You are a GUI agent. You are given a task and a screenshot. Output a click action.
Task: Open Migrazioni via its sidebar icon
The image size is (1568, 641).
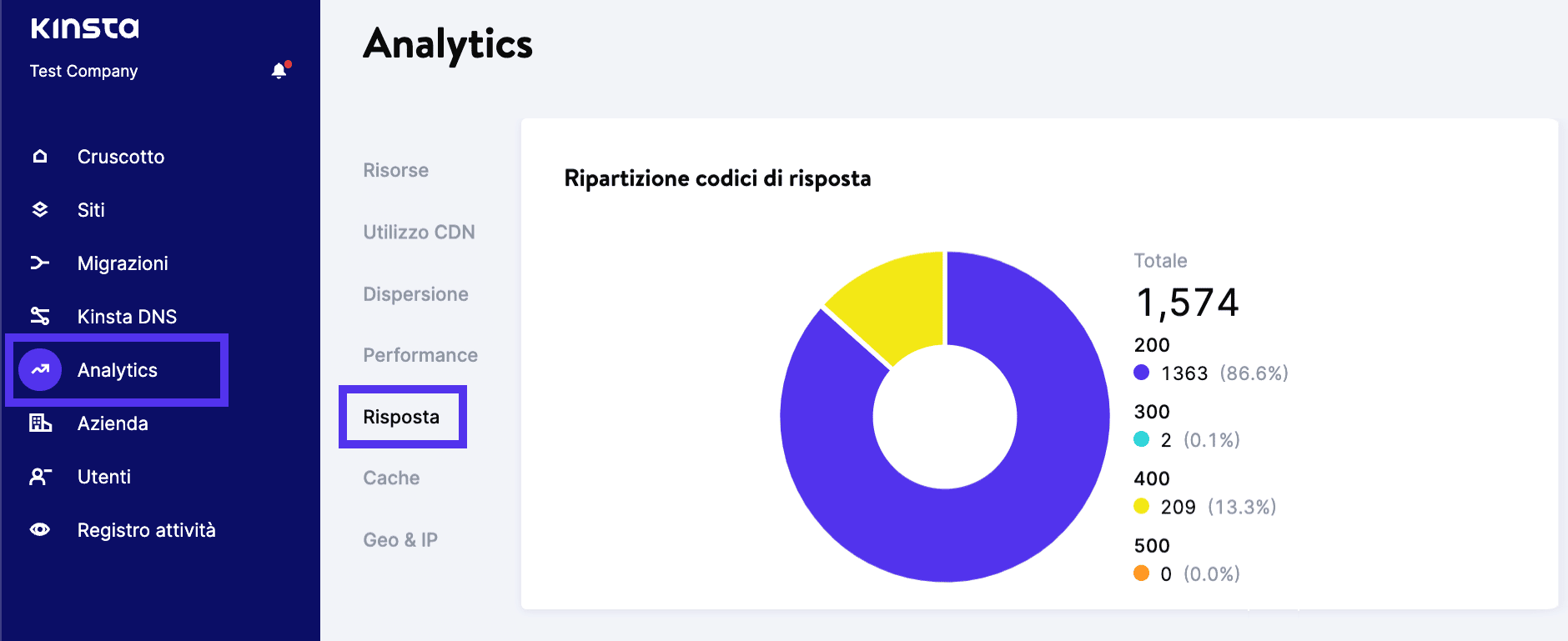tap(38, 263)
